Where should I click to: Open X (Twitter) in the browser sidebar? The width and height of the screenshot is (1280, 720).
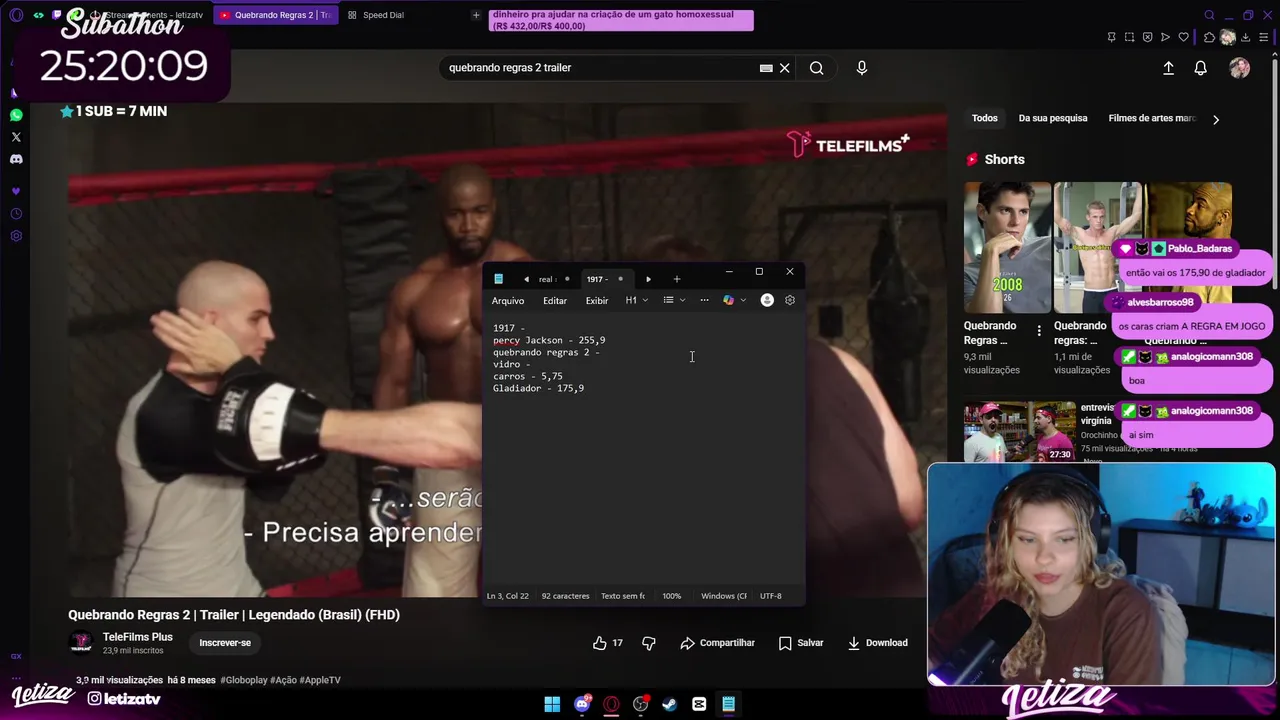coord(16,137)
